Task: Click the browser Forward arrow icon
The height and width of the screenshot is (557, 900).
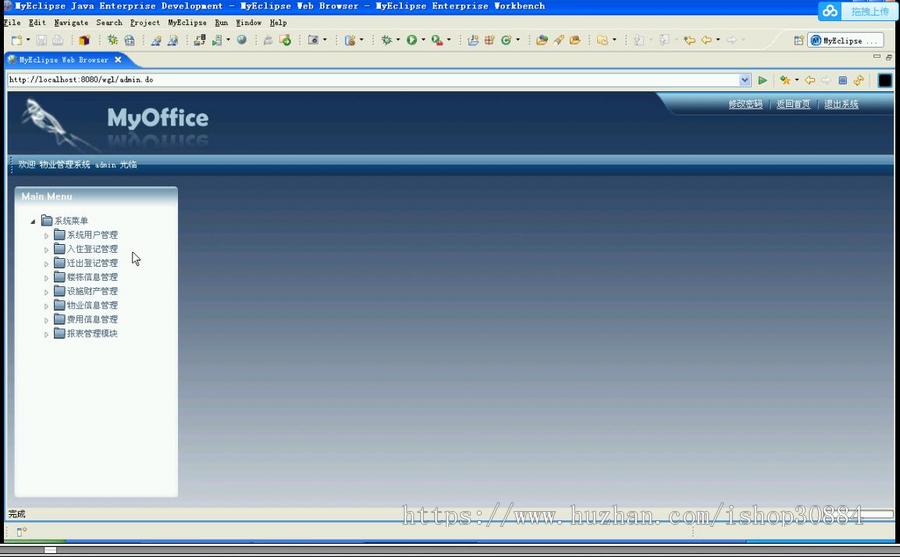Action: [825, 80]
